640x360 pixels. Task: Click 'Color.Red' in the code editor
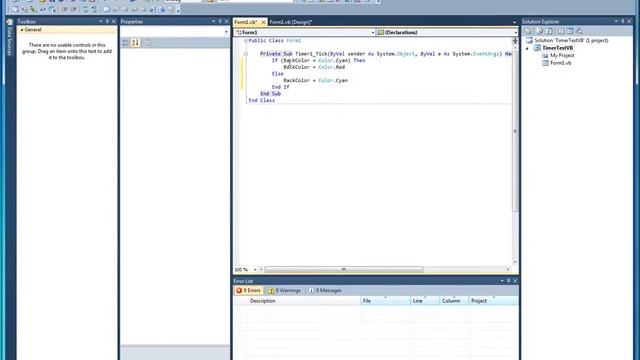pyautogui.click(x=331, y=67)
